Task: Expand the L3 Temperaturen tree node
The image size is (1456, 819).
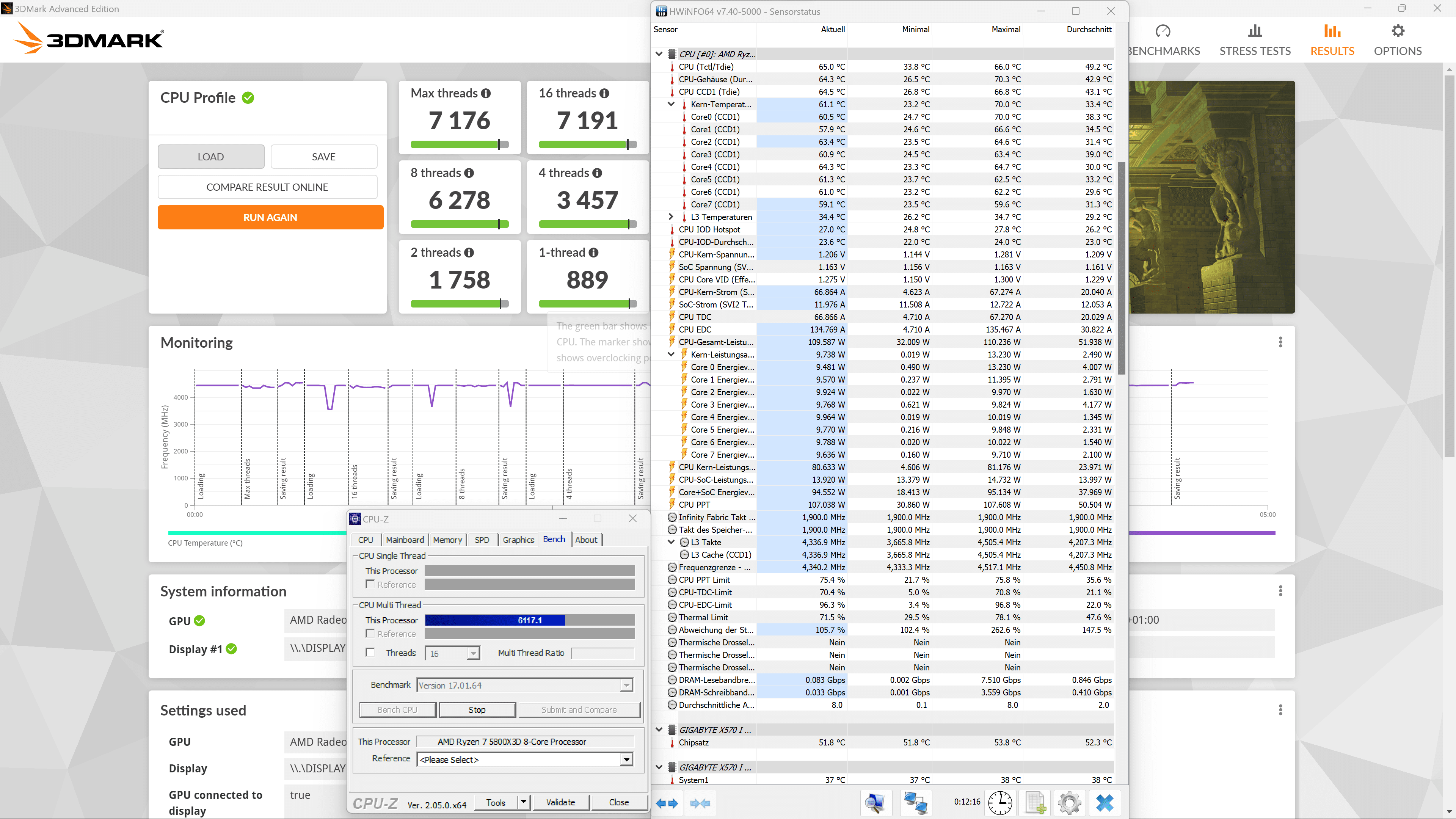Action: [671, 217]
